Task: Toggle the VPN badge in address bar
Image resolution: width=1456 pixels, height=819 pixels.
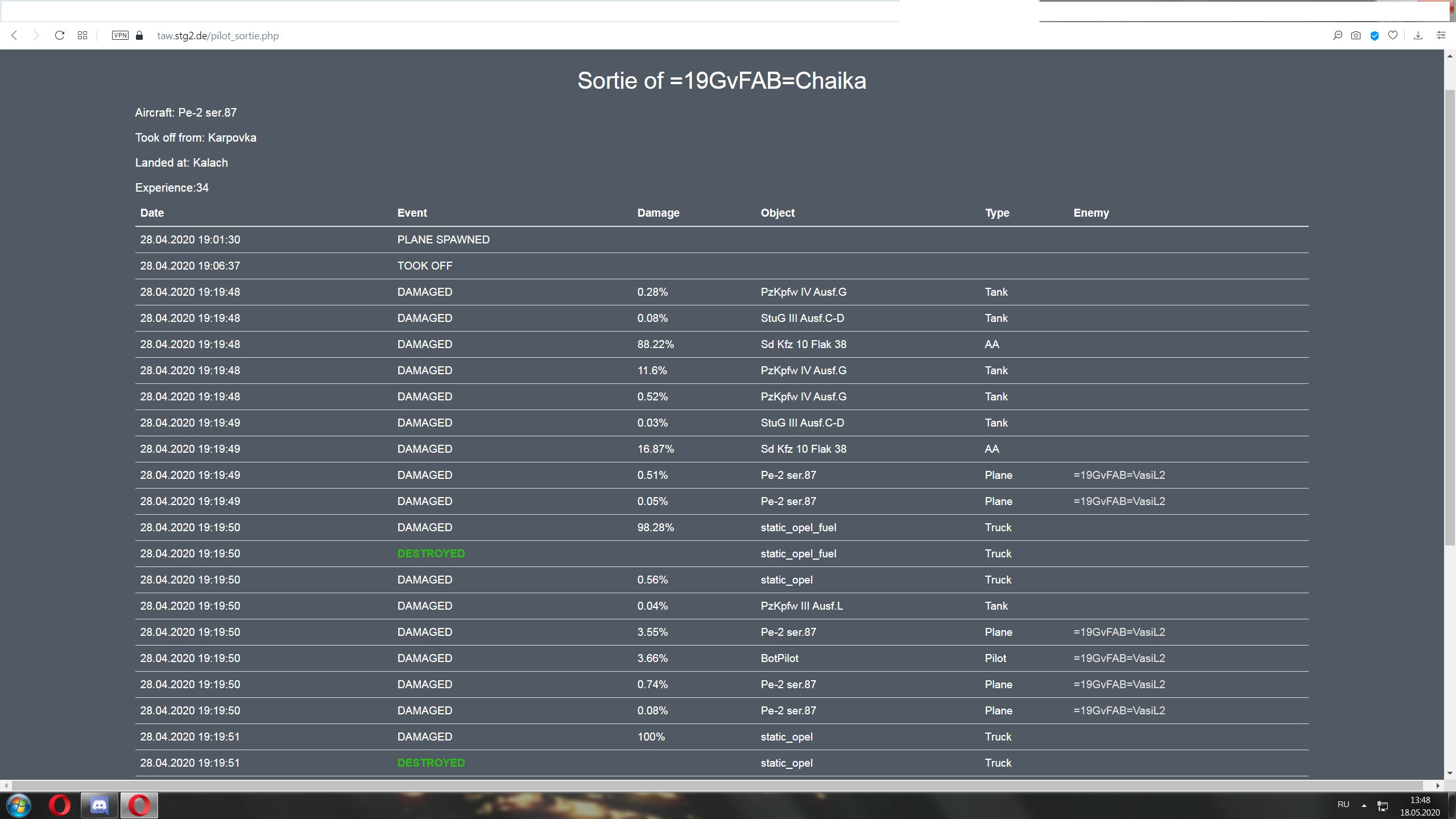Action: [120, 35]
